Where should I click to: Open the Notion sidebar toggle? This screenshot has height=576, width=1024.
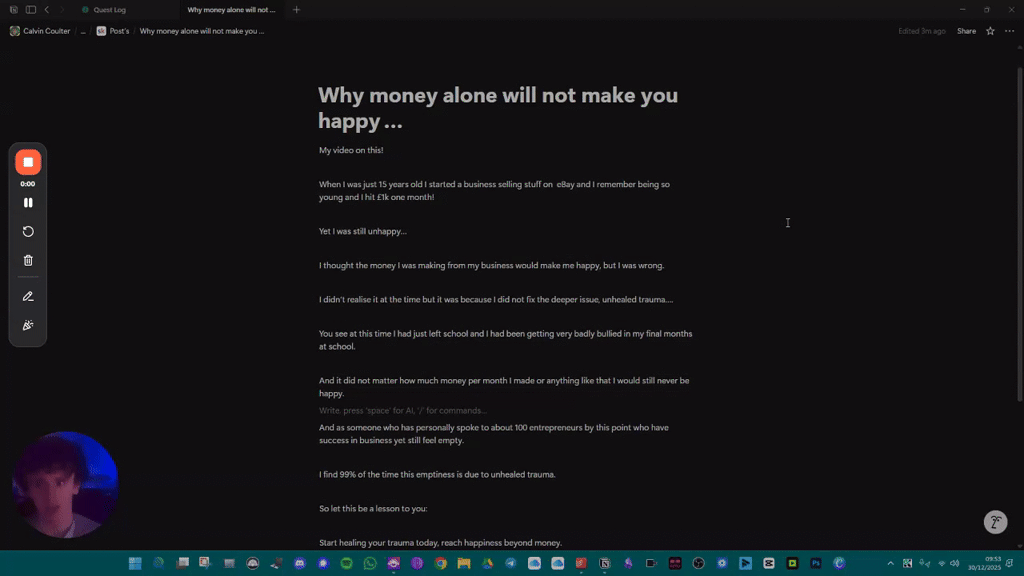click(29, 9)
